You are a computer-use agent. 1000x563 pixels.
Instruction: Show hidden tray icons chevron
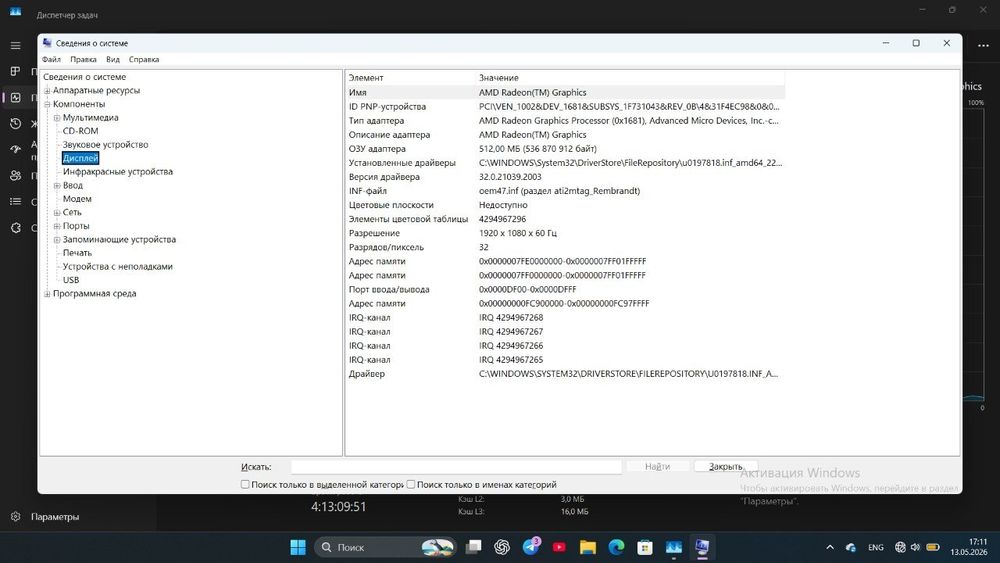[830, 547]
